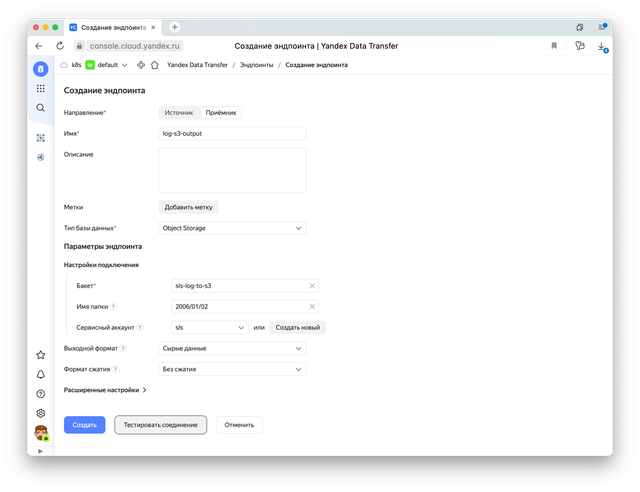Open the settings gear in sidebar
This screenshot has width=640, height=492.
41,413
